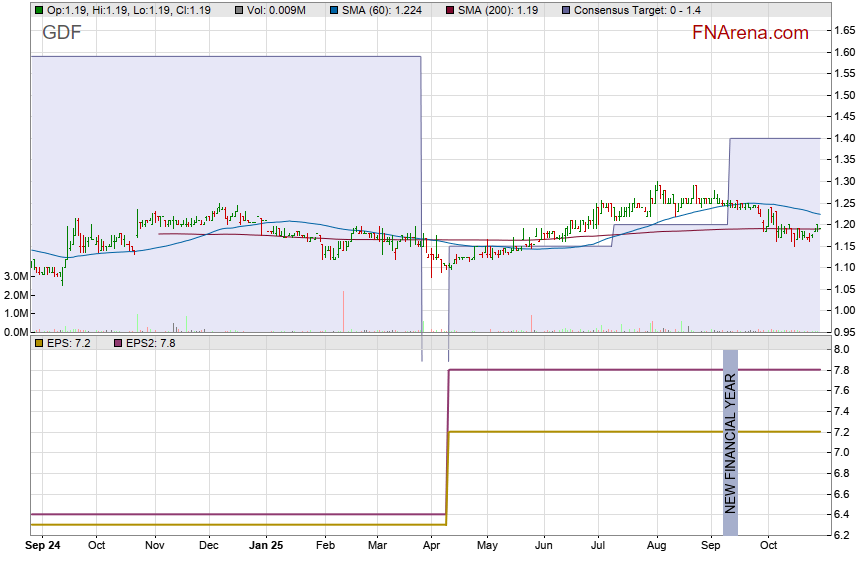Click the purple EPS2 legend swatch
Image resolution: width=859 pixels, height=566 pixels.
(116, 343)
